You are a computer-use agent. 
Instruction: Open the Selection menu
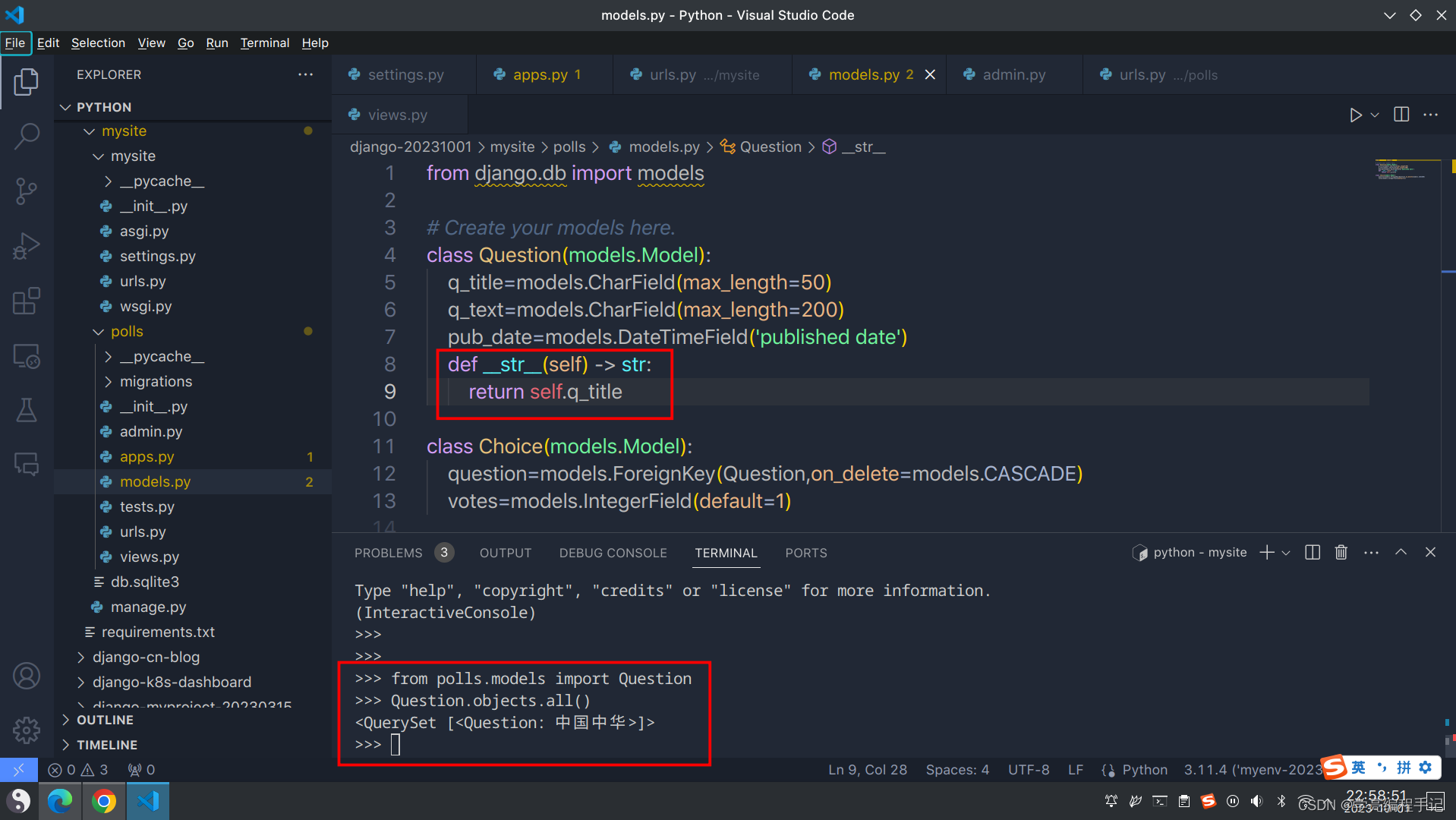pyautogui.click(x=98, y=43)
